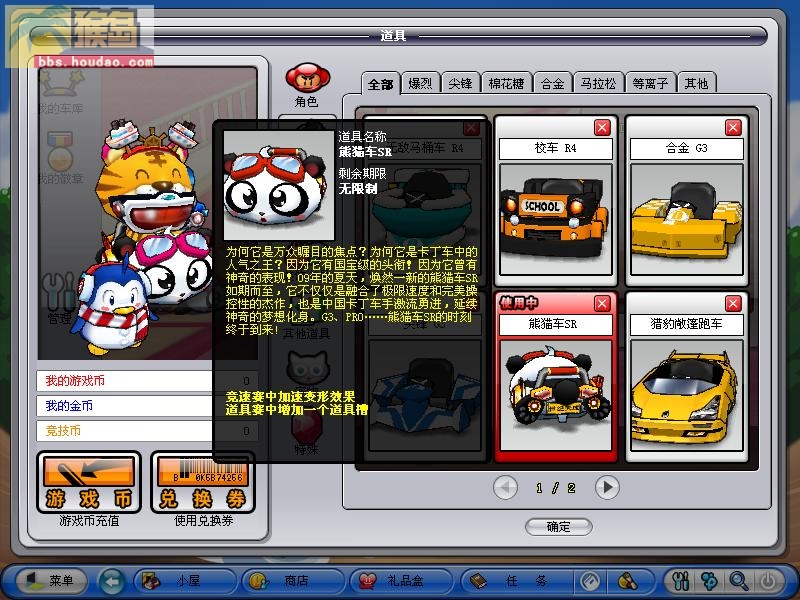Open the 菜单 main menu button
This screenshot has width=800, height=600.
[x=51, y=581]
